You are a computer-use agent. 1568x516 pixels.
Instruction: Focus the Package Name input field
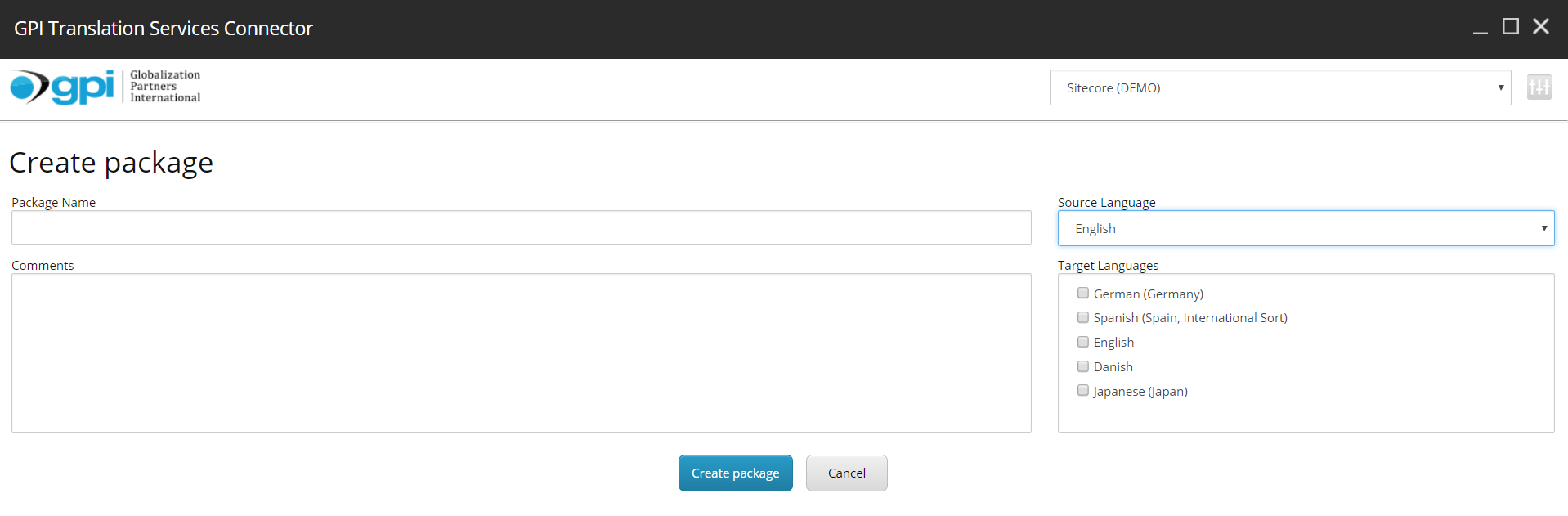point(521,228)
